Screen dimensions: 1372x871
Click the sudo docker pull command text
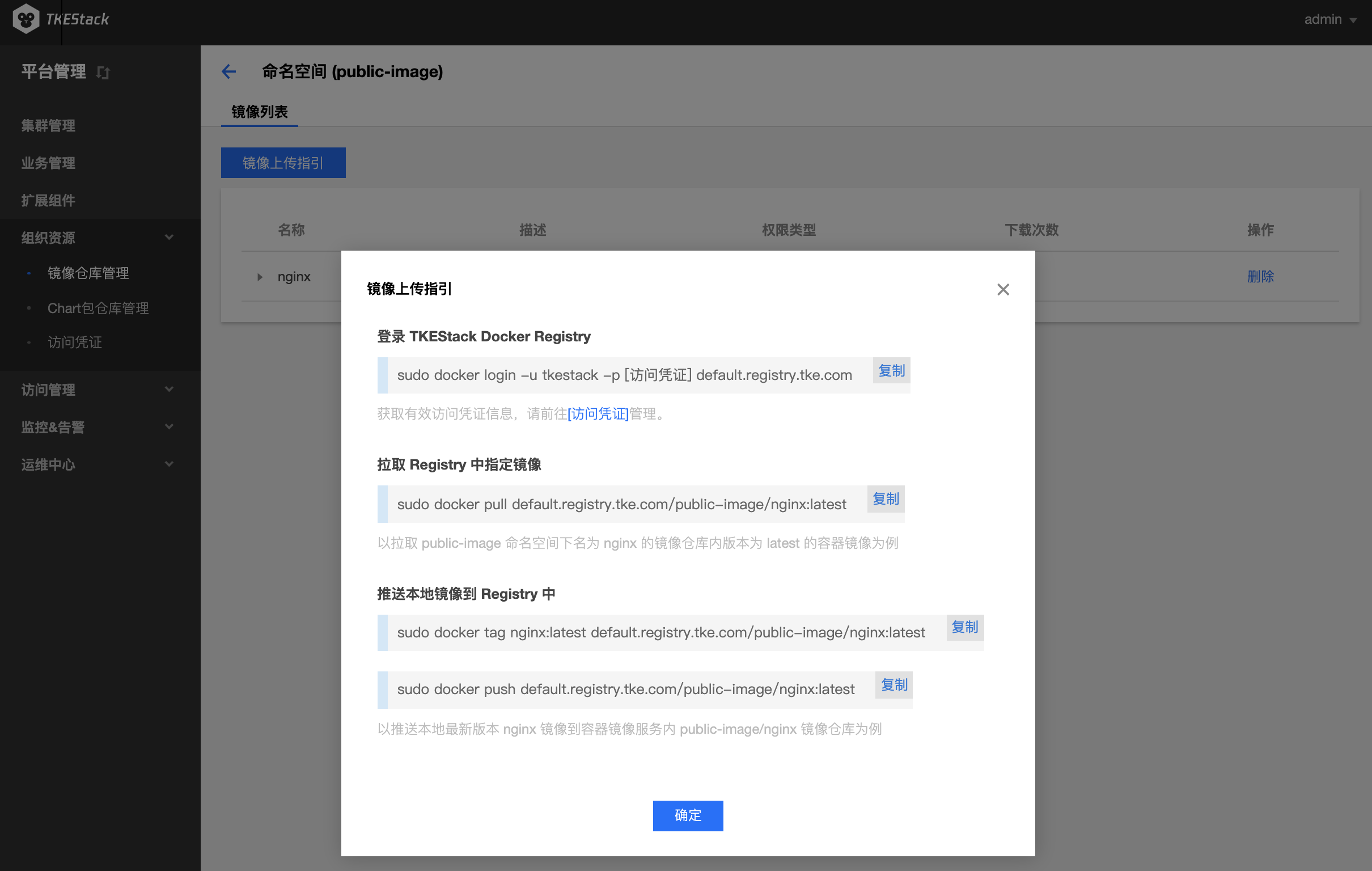621,505
